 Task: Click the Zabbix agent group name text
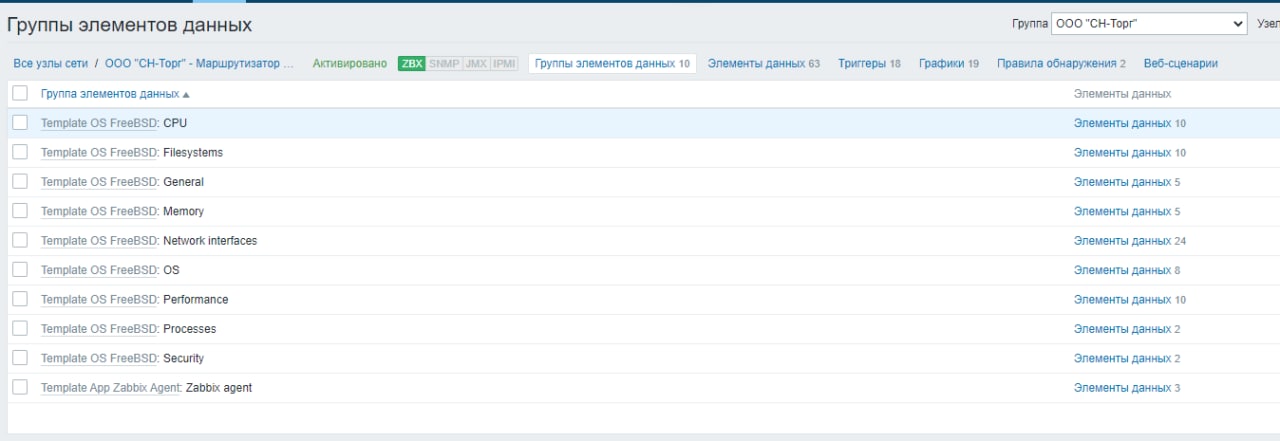tap(219, 387)
